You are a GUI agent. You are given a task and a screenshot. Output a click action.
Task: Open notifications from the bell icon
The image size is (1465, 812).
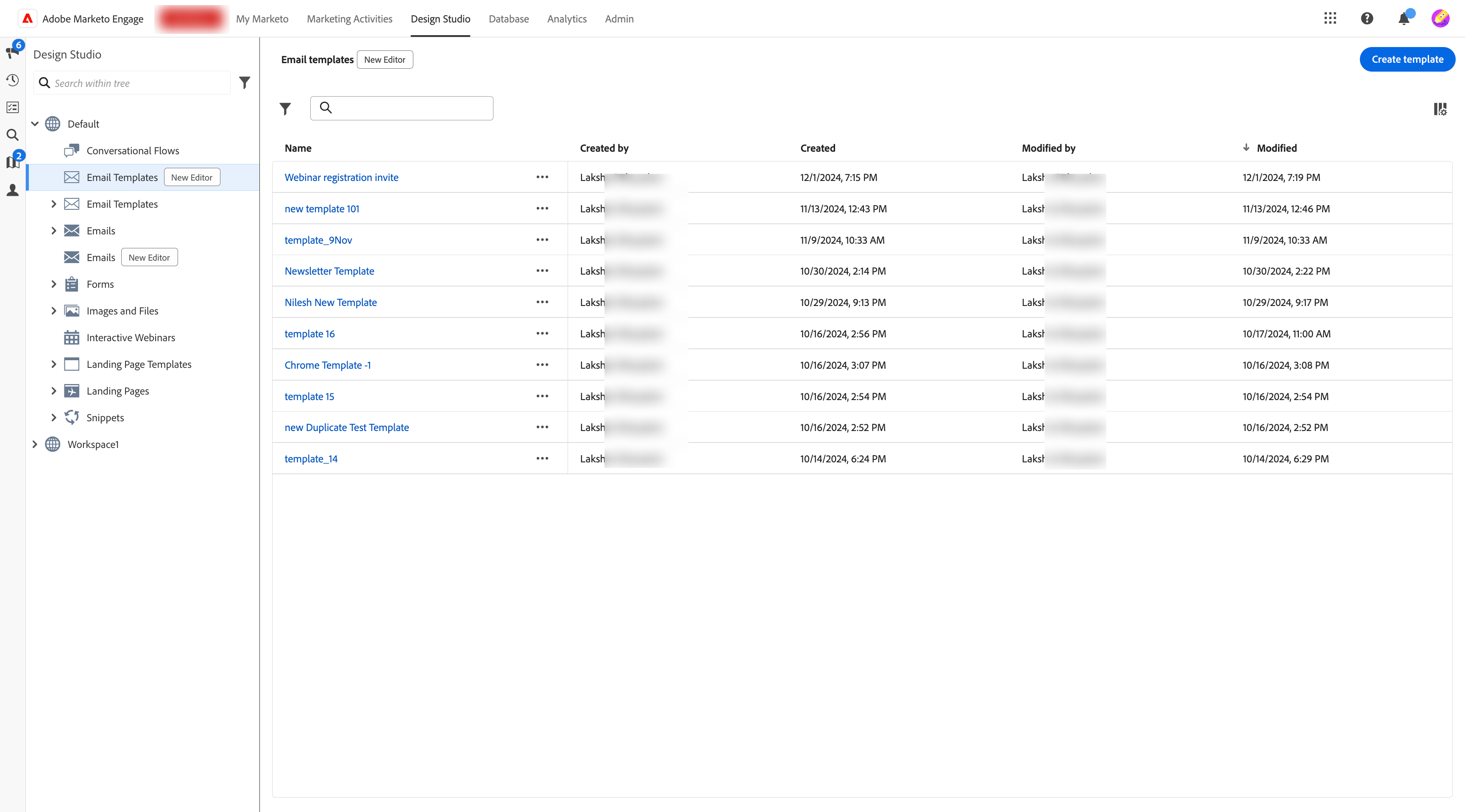coord(1404,18)
